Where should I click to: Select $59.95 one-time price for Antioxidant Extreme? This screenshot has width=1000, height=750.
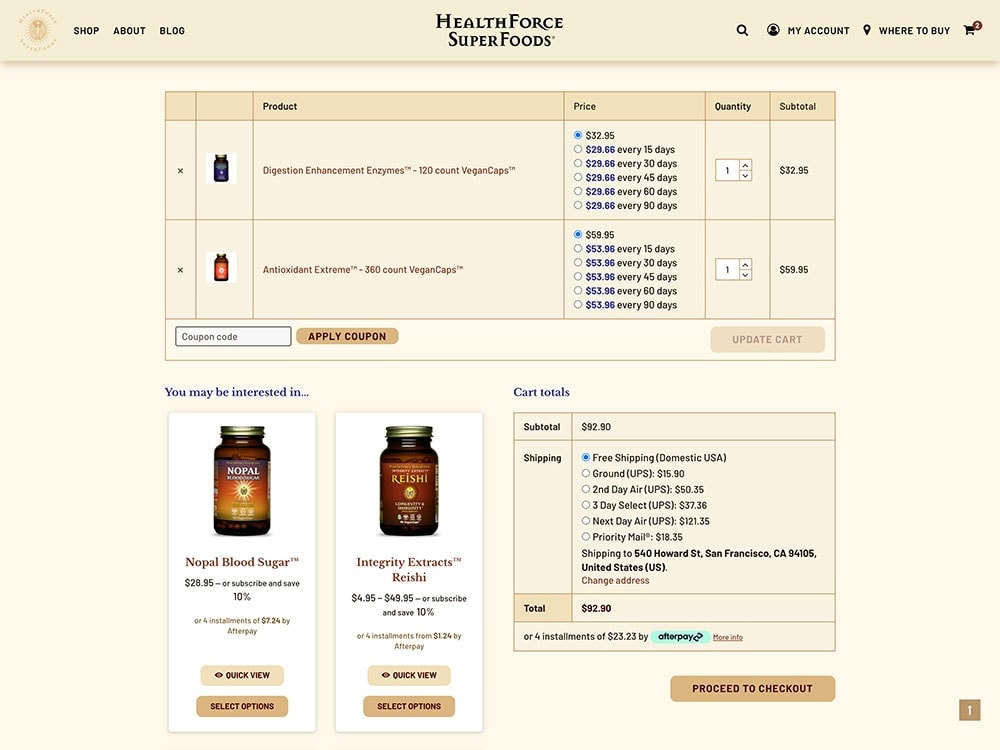pos(578,235)
